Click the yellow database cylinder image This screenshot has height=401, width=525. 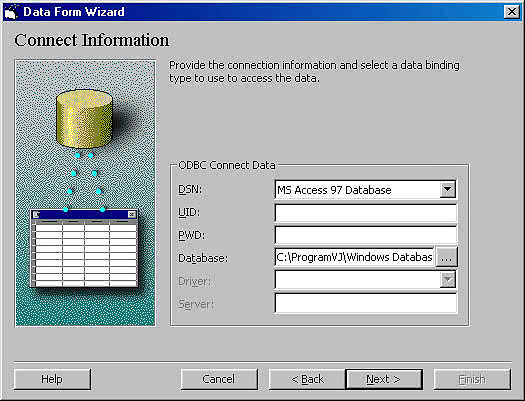[84, 119]
